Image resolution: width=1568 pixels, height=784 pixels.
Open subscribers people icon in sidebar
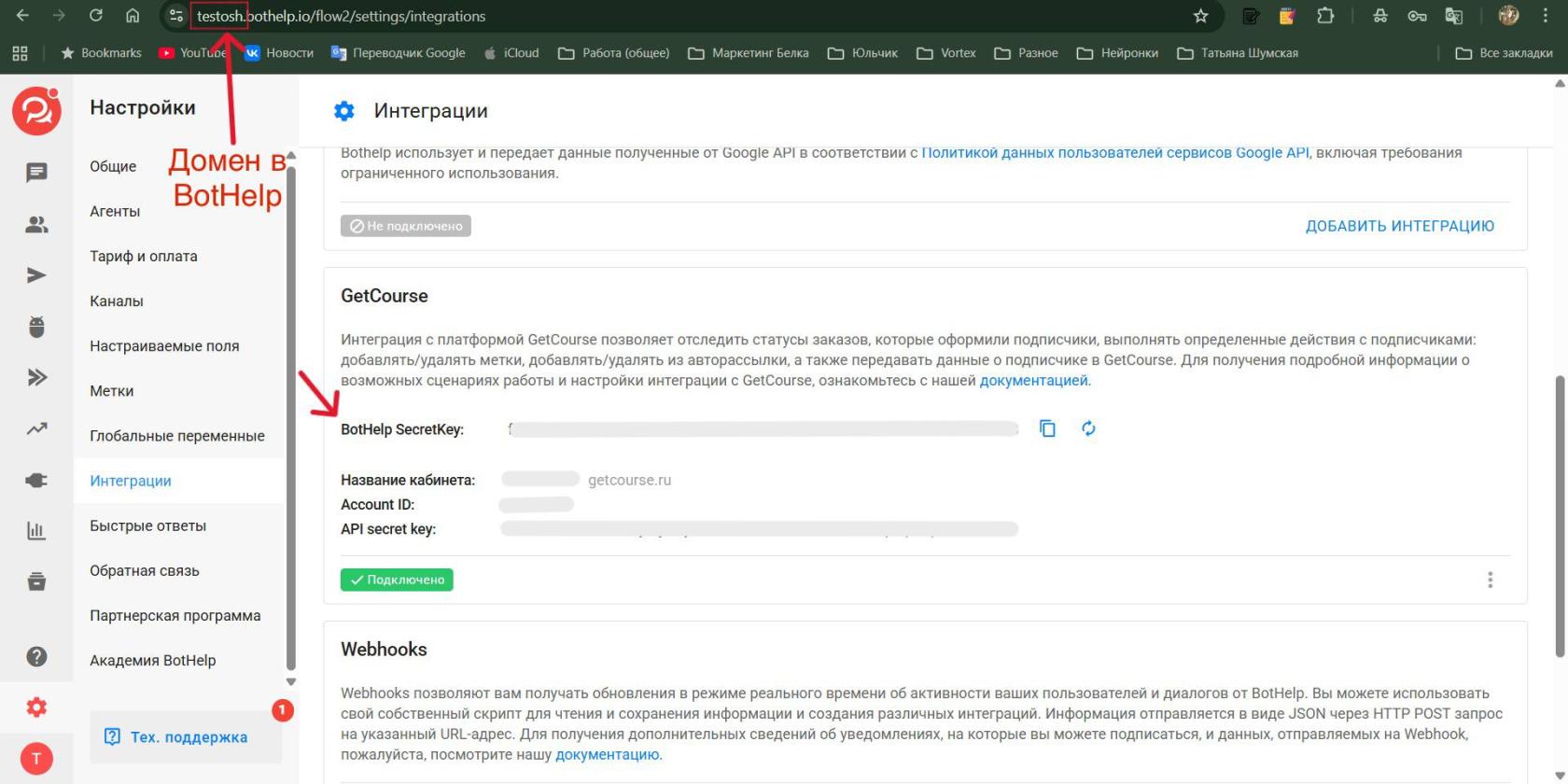point(36,225)
